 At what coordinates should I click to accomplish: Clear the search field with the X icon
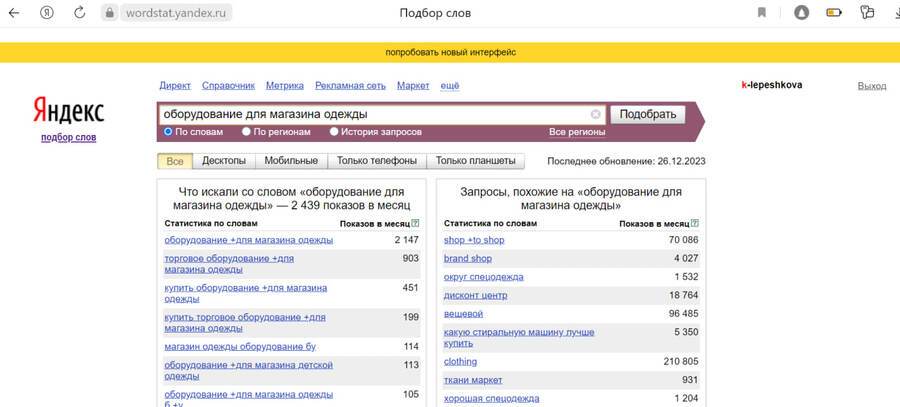(595, 114)
